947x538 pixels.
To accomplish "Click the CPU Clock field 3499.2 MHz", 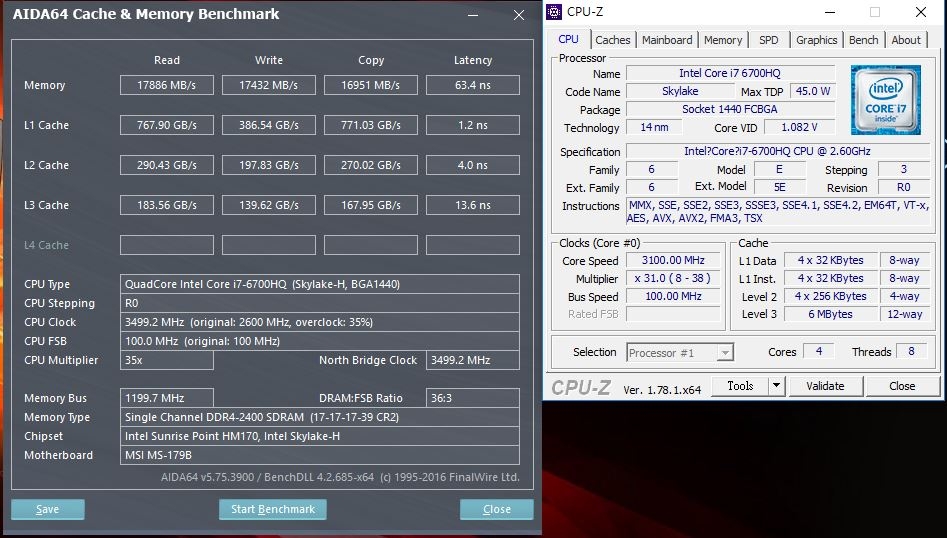I will (319, 322).
